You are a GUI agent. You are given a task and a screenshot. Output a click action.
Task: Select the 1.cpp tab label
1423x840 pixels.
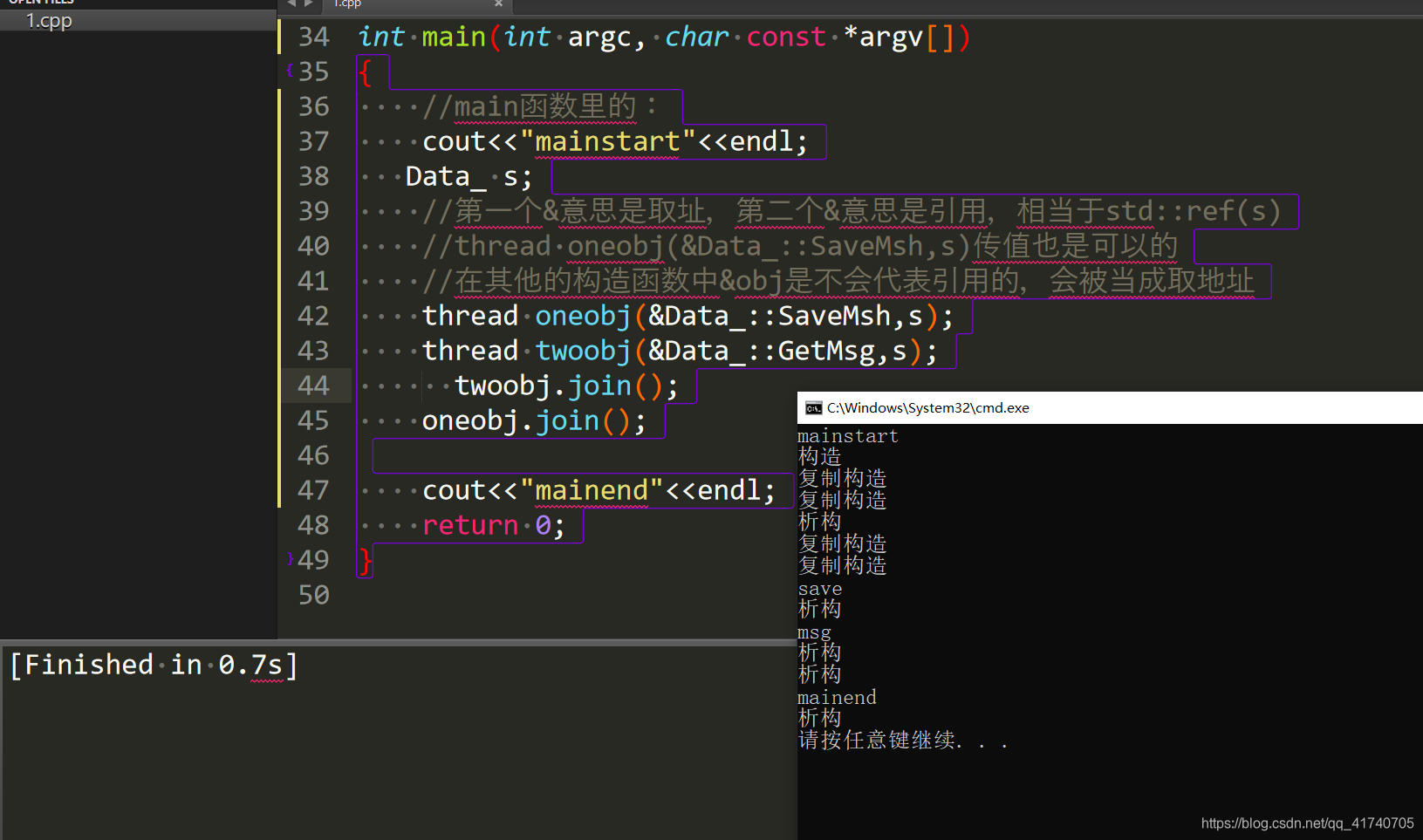(x=347, y=3)
